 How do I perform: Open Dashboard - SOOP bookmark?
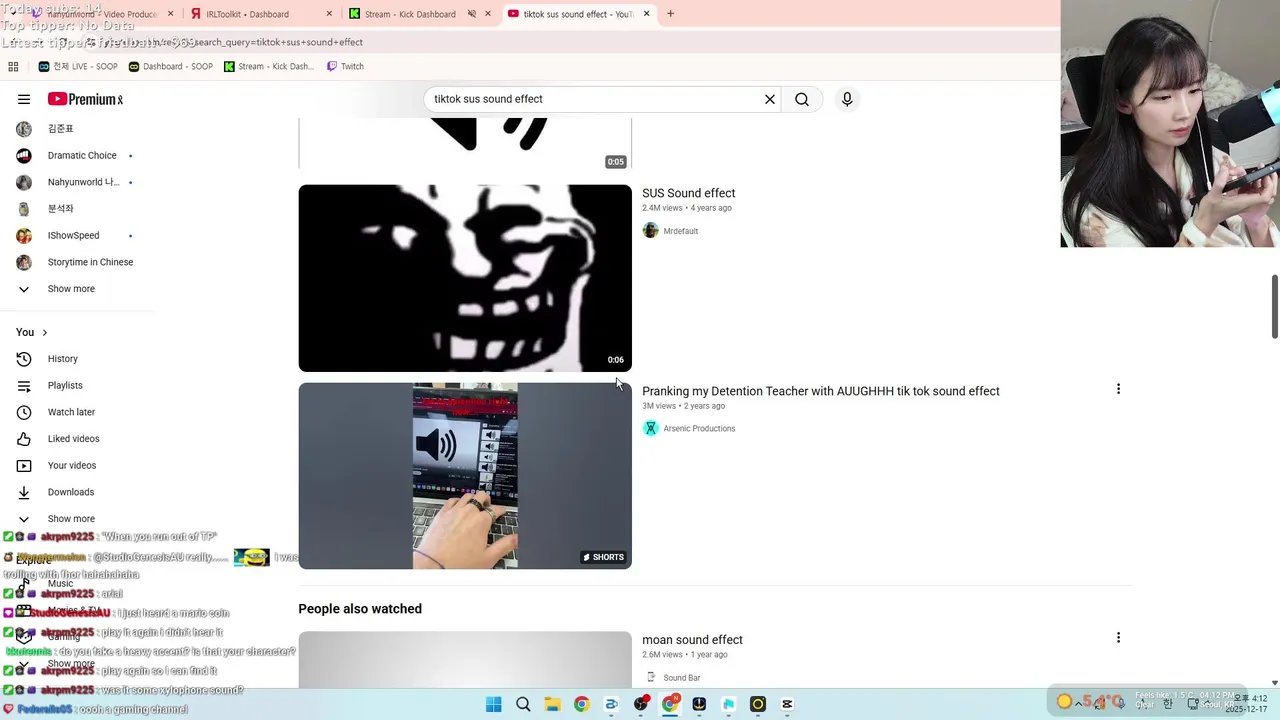(170, 66)
